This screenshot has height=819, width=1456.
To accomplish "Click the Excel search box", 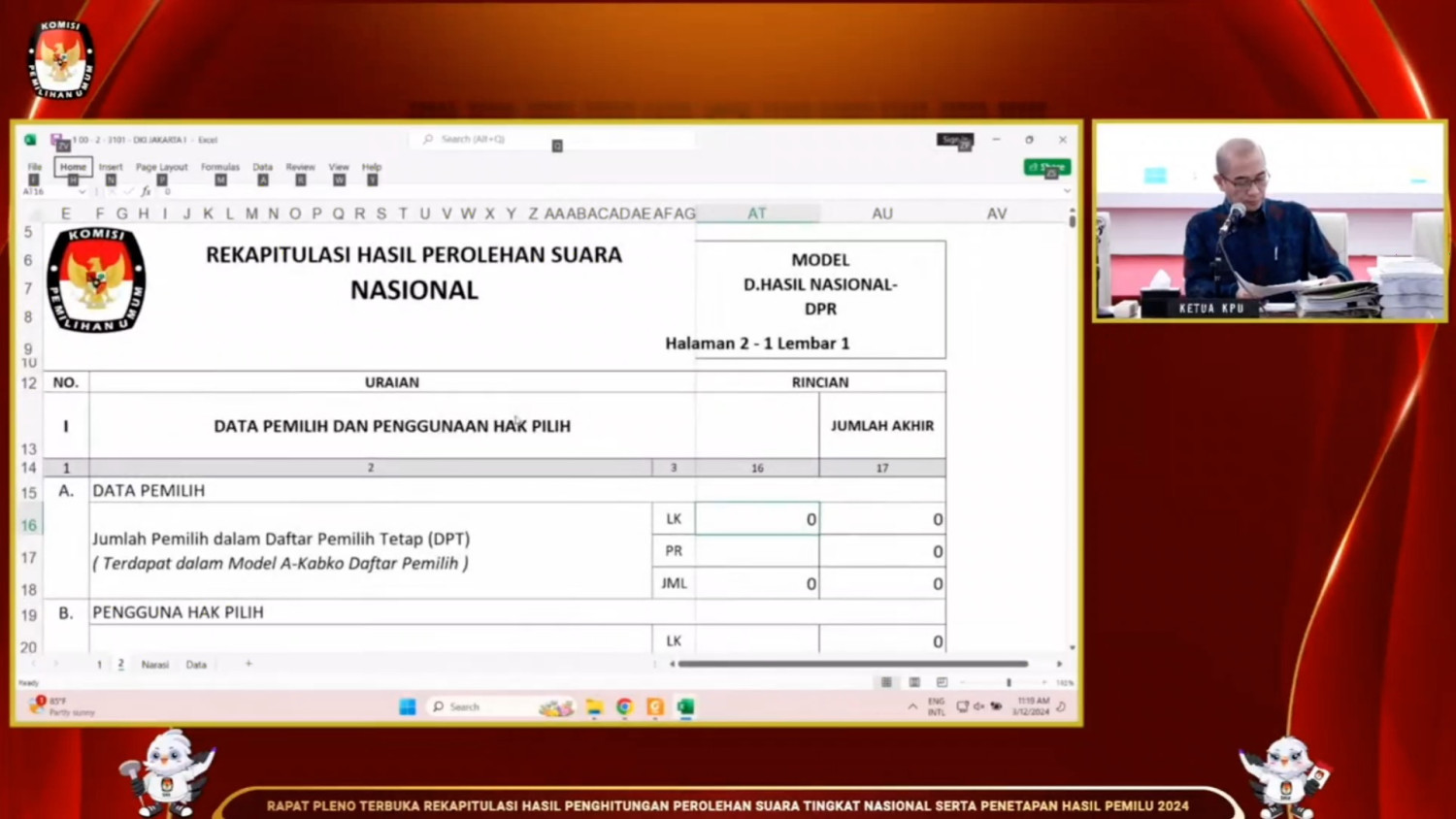I will 553,140.
